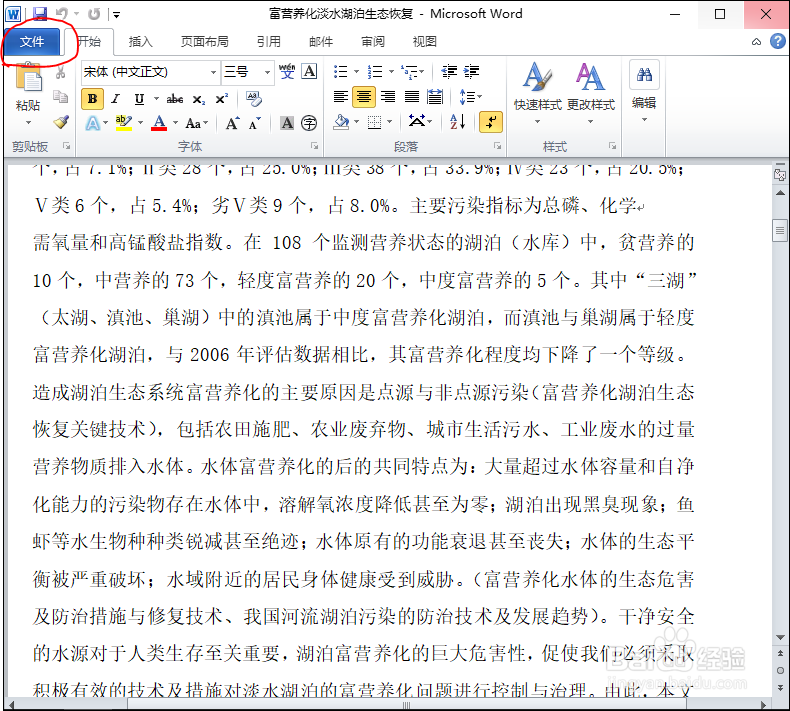This screenshot has width=790, height=711.
Task: Apply a numbered list
Action: [x=375, y=72]
